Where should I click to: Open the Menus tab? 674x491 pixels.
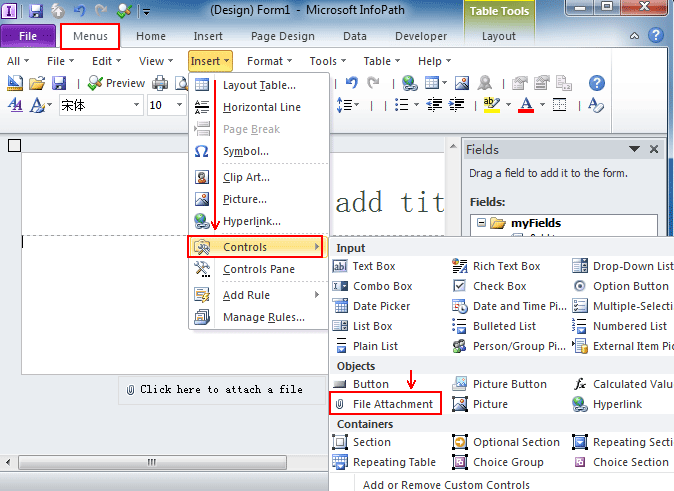pos(90,36)
